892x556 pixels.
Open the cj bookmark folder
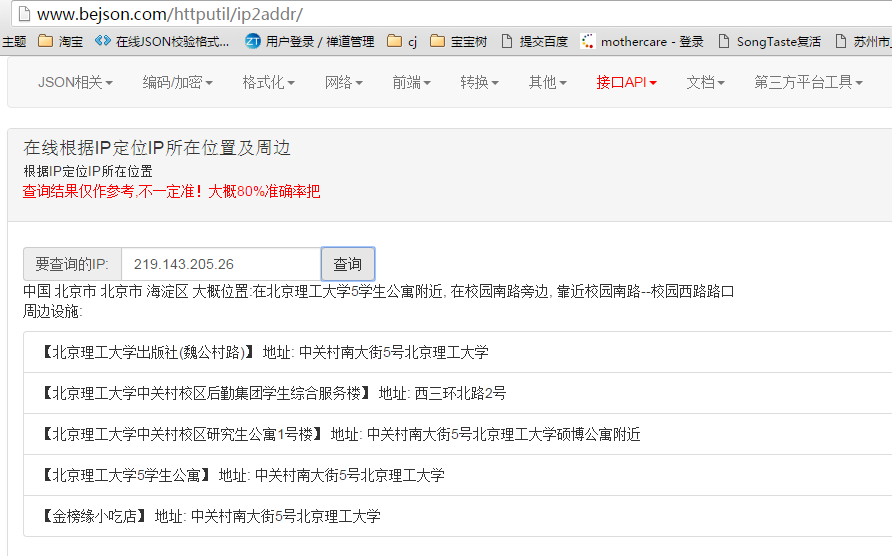(x=402, y=42)
